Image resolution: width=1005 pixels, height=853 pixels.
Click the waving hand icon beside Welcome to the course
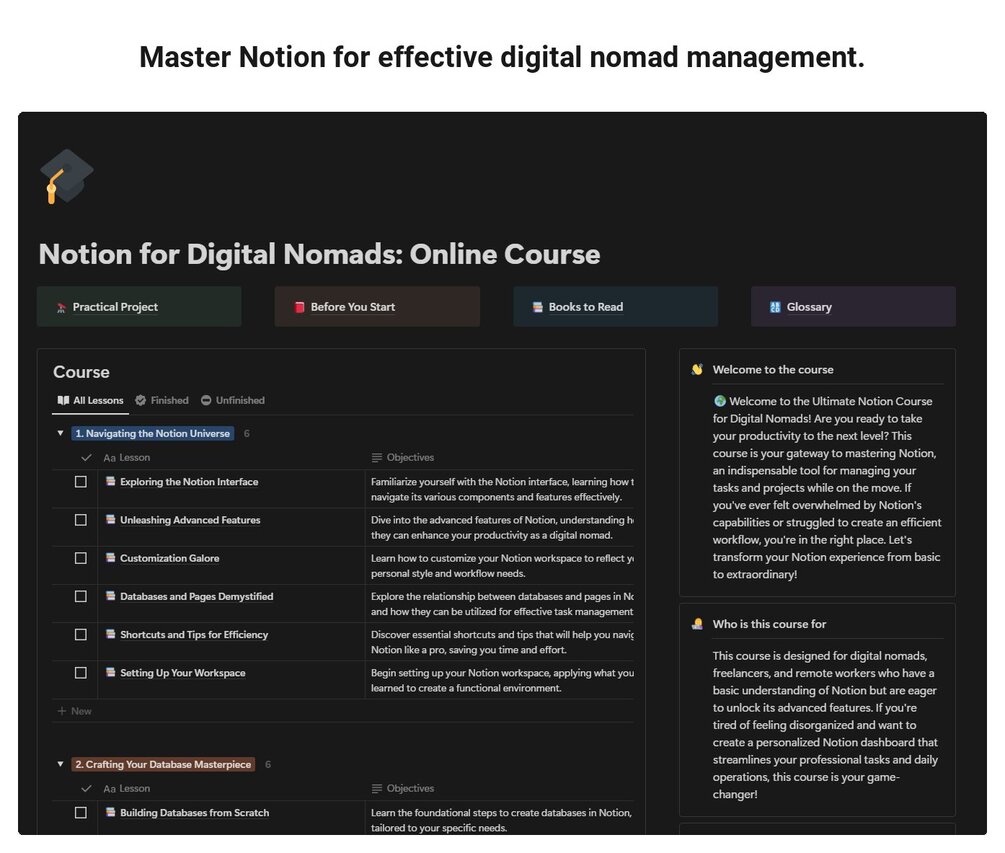[697, 370]
